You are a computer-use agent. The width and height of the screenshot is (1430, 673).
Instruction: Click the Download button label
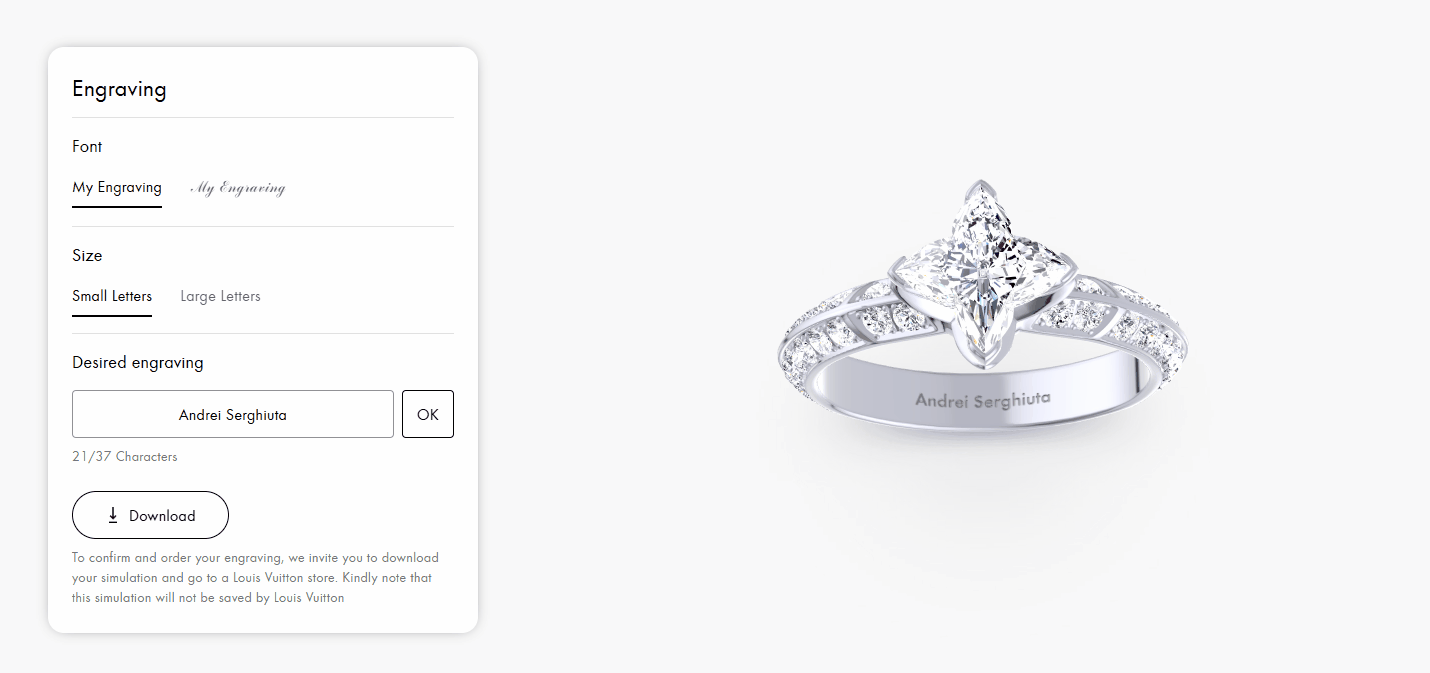(162, 516)
